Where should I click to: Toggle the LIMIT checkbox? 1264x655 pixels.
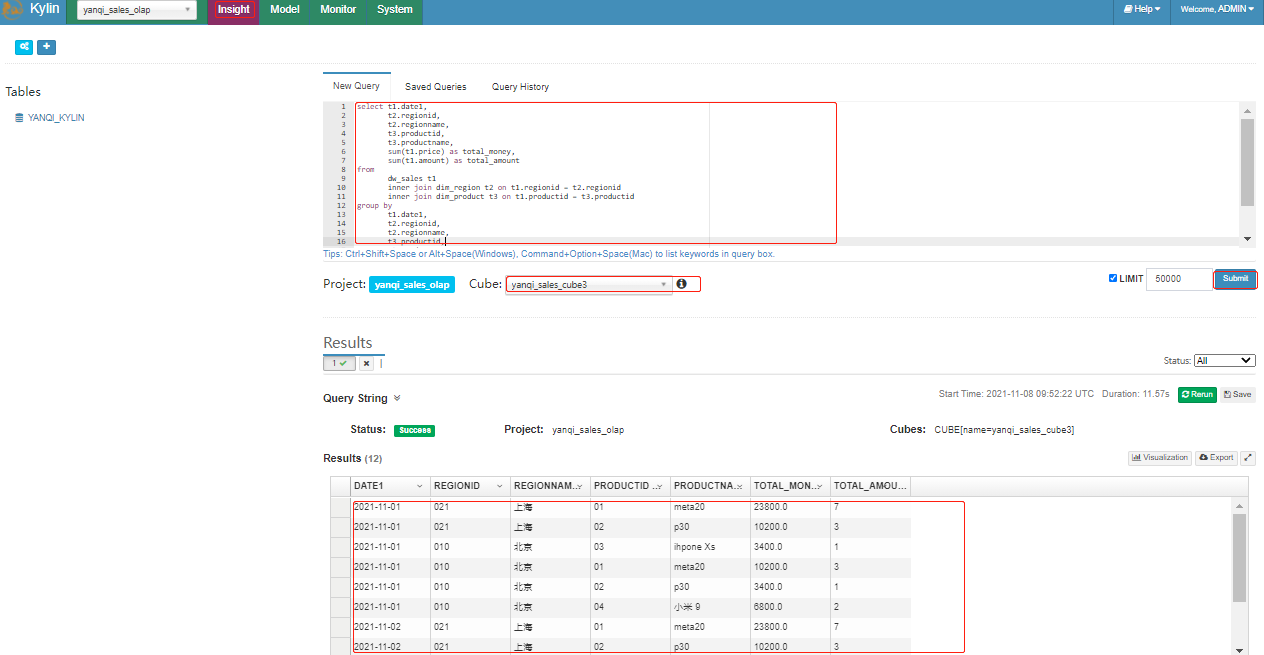click(x=1113, y=278)
